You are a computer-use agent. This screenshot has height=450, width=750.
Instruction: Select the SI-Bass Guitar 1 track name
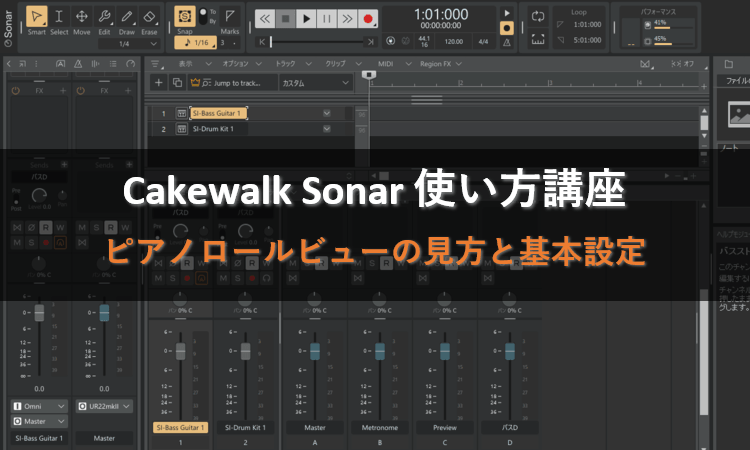pyautogui.click(x=218, y=113)
